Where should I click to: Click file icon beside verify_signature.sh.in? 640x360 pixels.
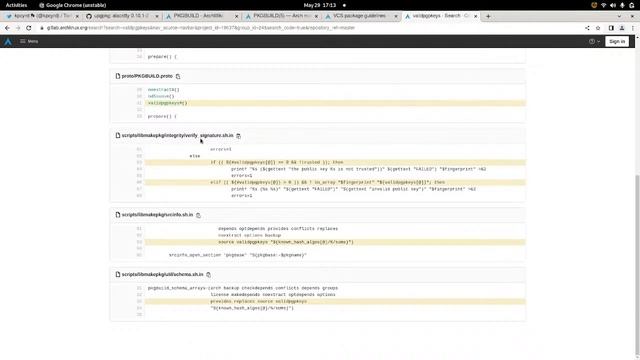coord(118,136)
